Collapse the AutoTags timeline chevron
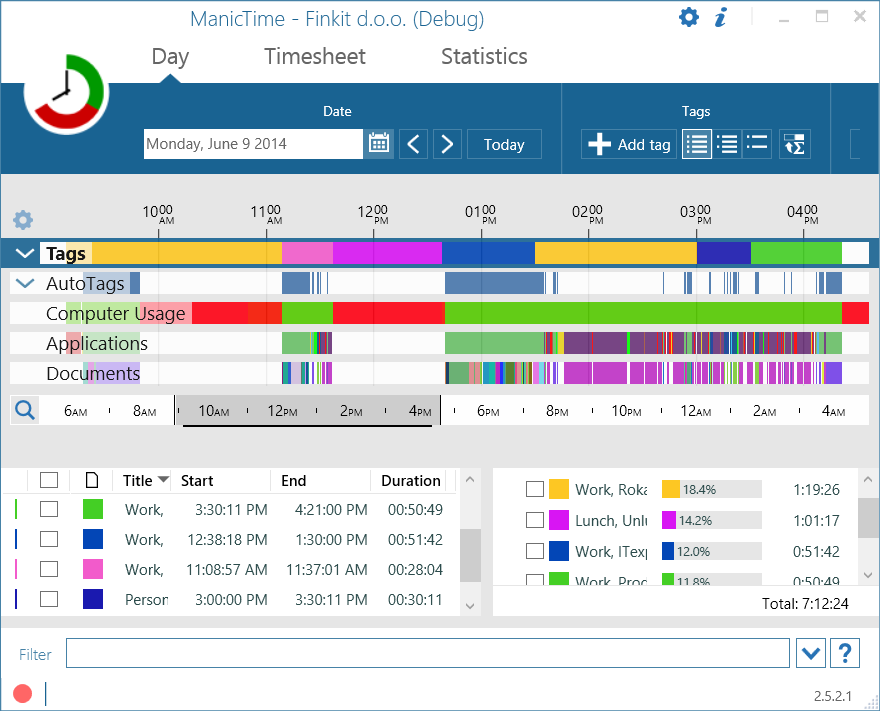Image resolution: width=880 pixels, height=711 pixels. click(25, 283)
